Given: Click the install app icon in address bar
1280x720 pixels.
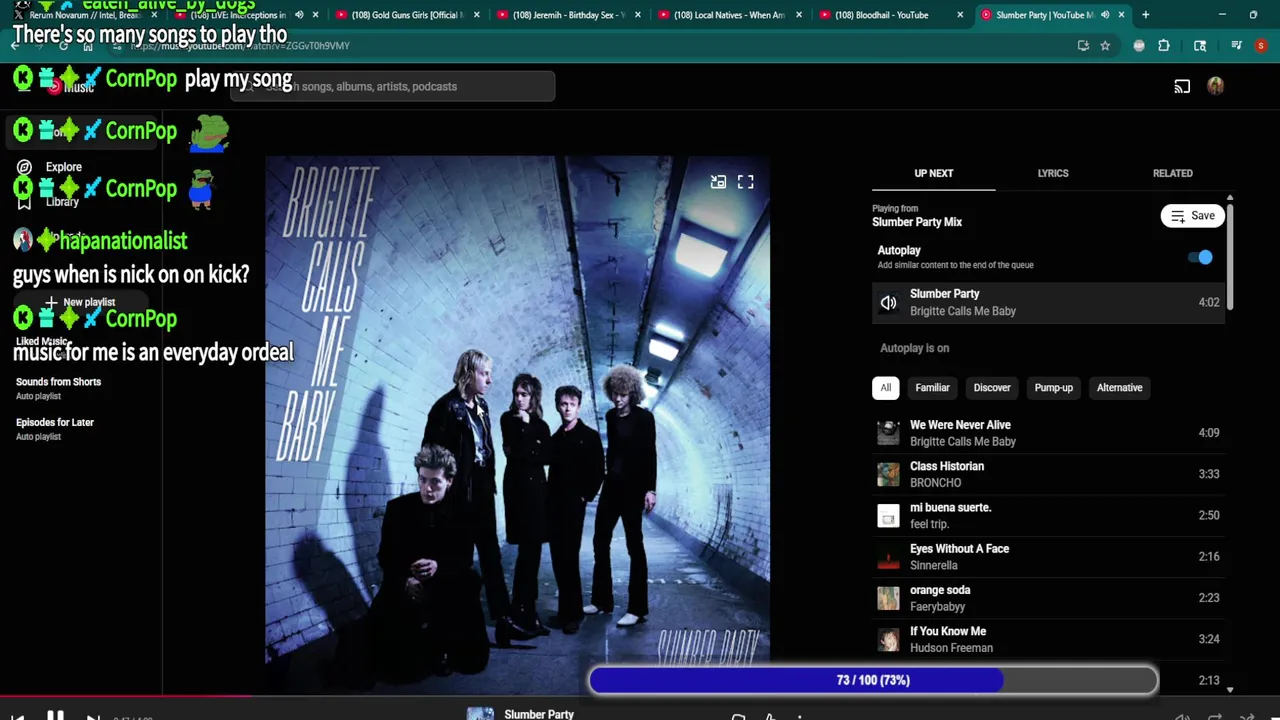Looking at the screenshot, I should coord(1083,46).
